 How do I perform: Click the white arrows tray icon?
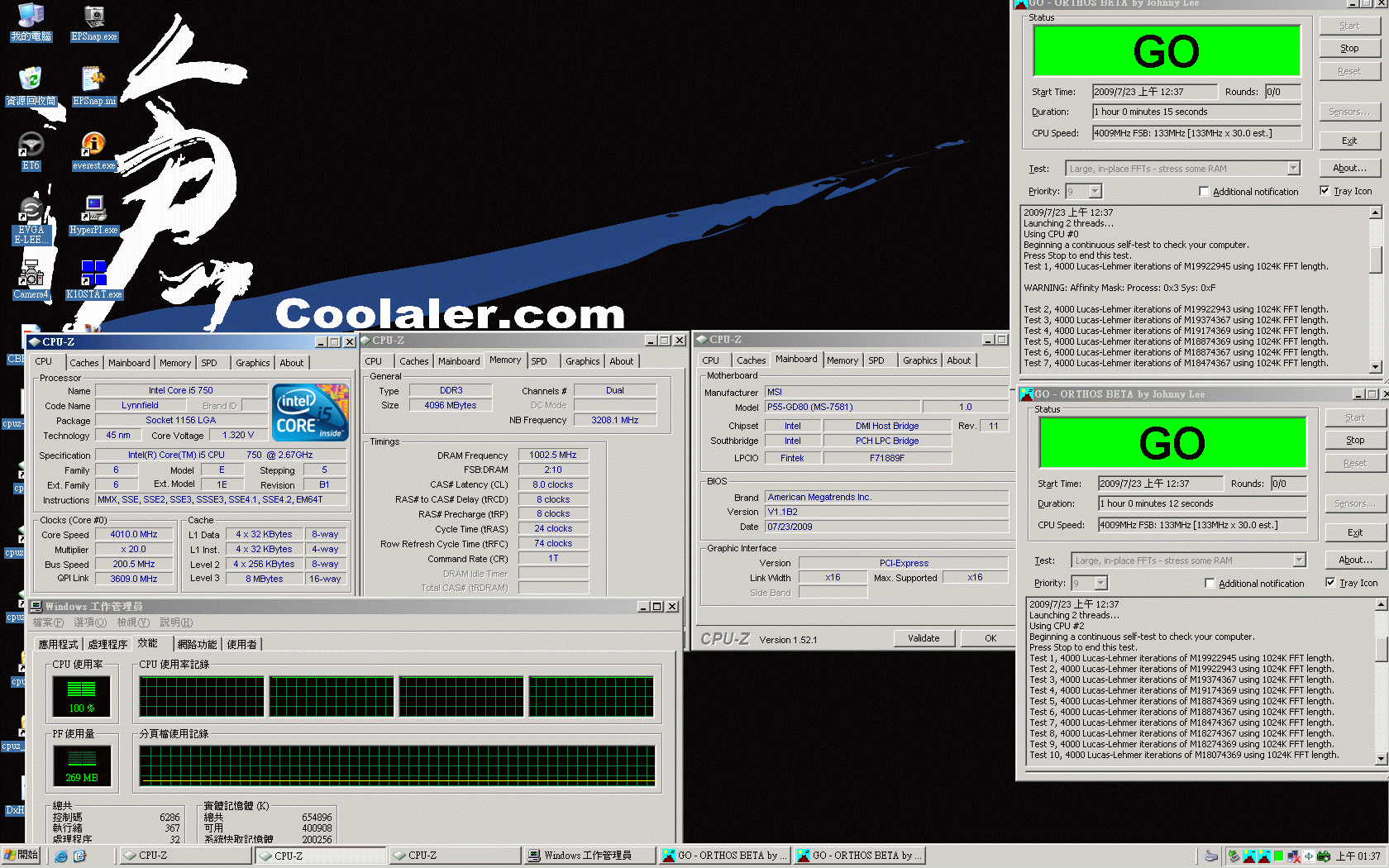tap(1309, 856)
